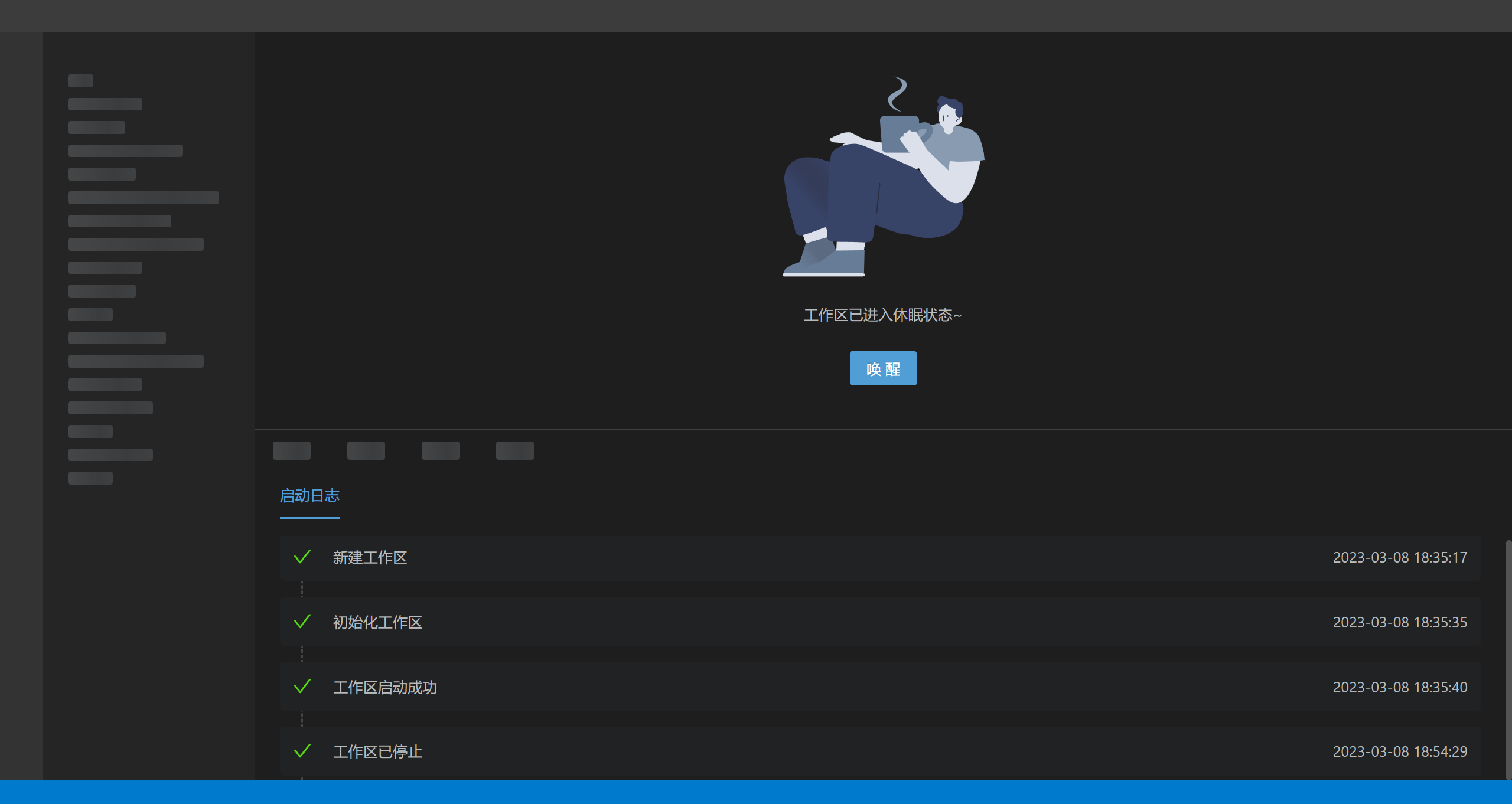Click green checkmark beside 工作区启动成功
The image size is (1512, 804).
point(302,687)
